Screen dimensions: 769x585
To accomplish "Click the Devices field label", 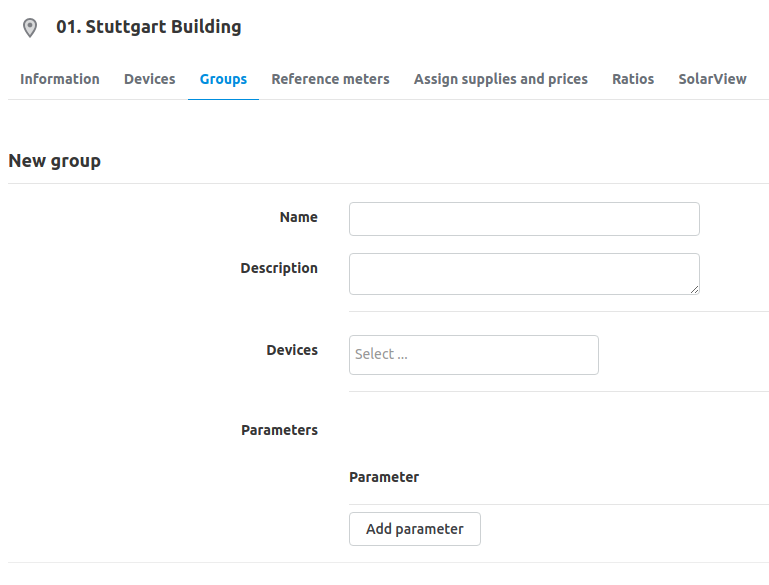I will pyautogui.click(x=292, y=350).
